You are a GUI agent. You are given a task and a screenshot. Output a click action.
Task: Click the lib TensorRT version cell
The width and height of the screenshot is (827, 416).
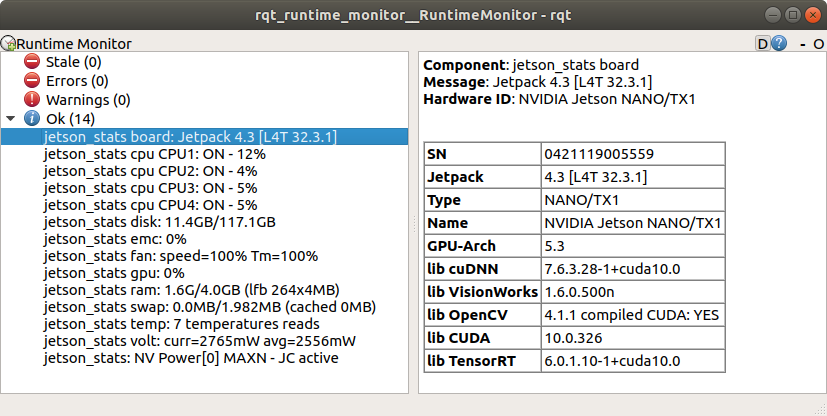point(633,361)
